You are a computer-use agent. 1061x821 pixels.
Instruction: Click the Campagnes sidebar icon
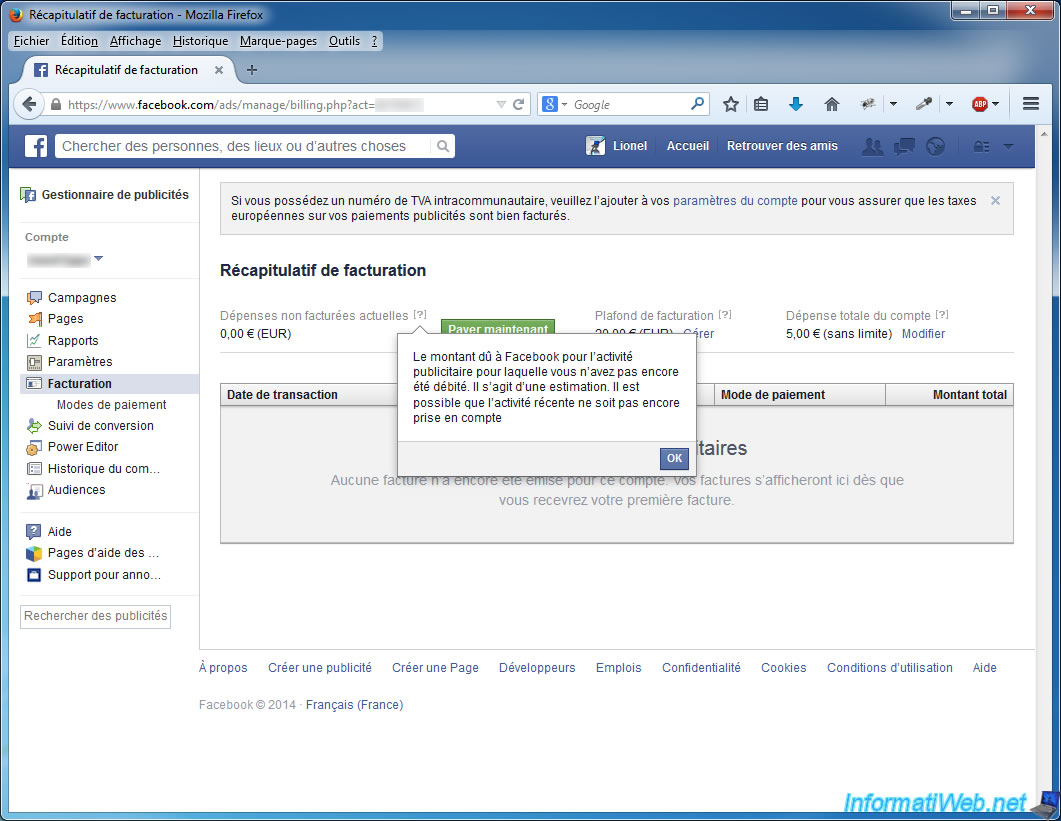click(x=34, y=298)
